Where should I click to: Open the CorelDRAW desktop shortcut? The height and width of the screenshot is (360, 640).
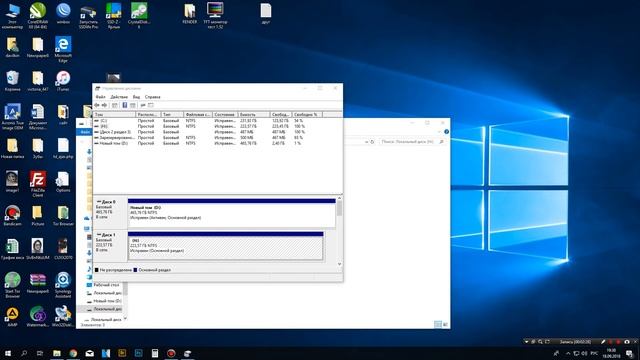pos(38,16)
